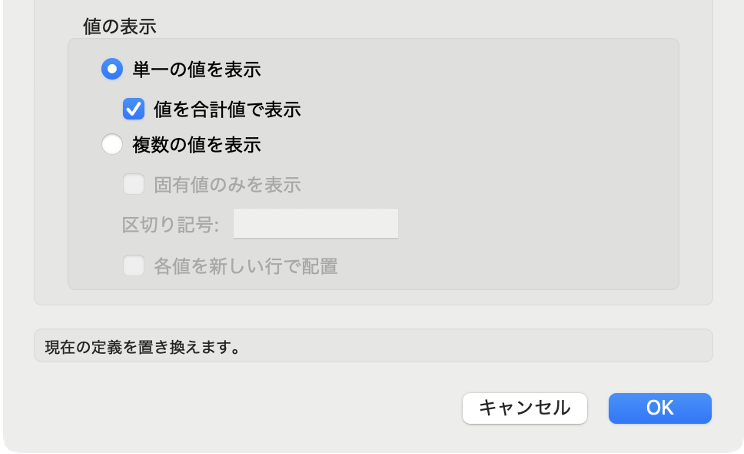Click the empty circle beside 複数の値を表示

(114, 145)
